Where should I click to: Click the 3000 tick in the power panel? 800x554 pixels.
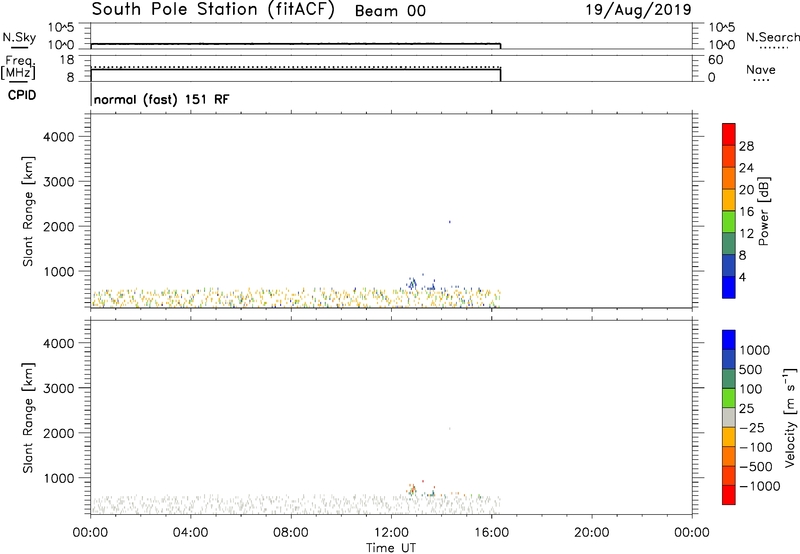coord(59,182)
